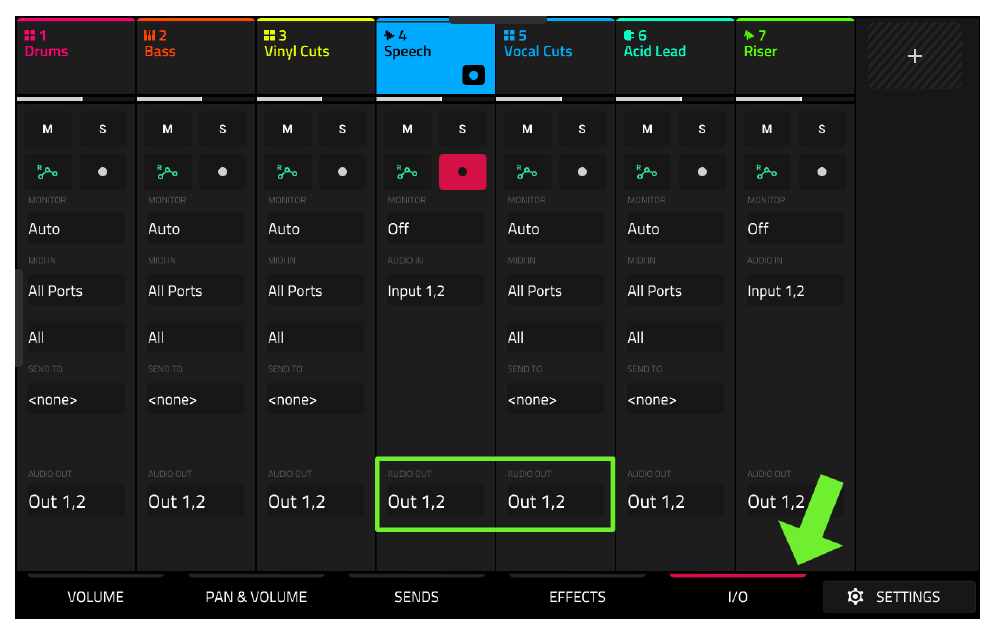Screen dimensions: 996x636
Task: Solo the Riser track
Action: coord(822,129)
